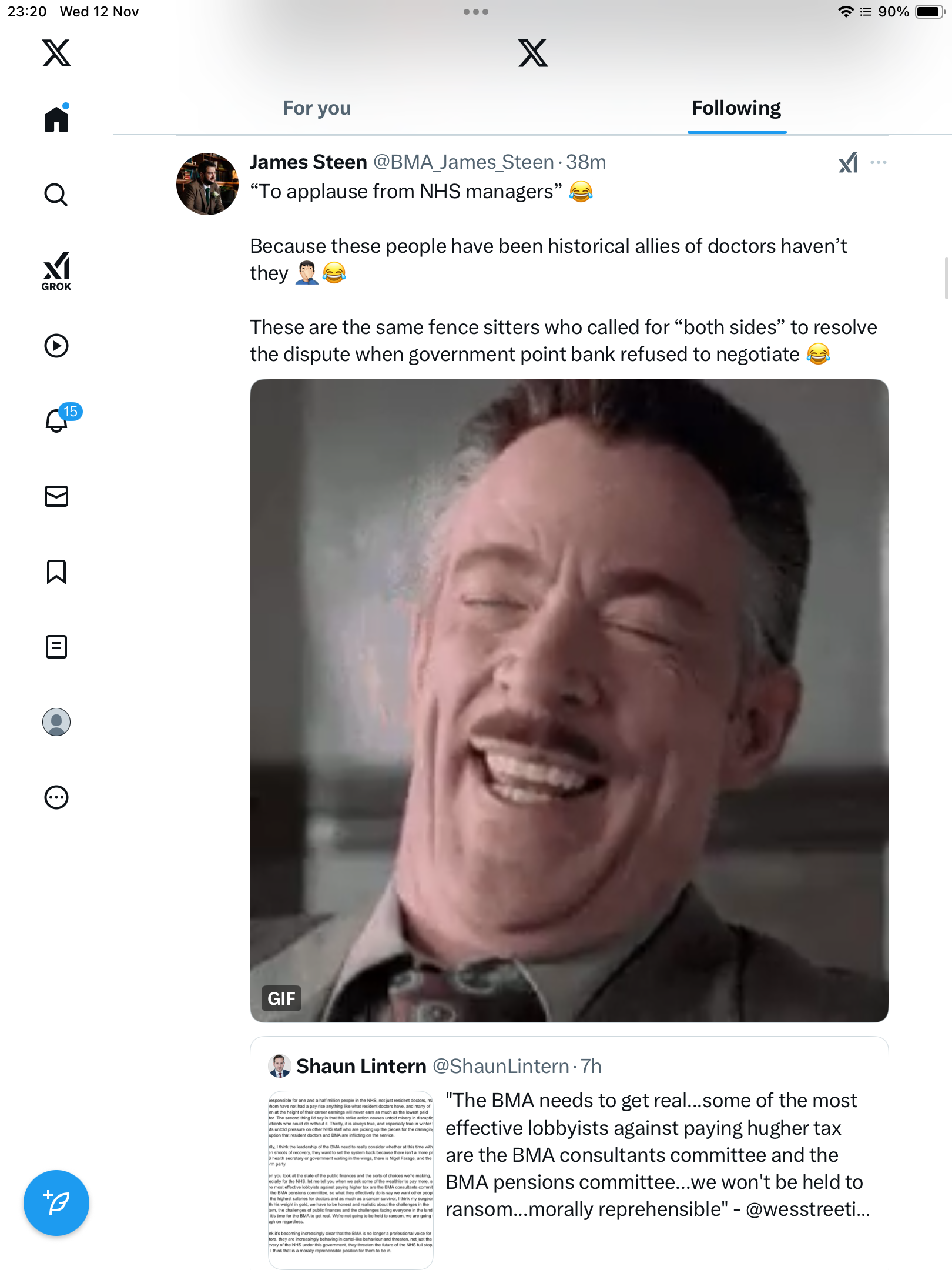952x1270 pixels.
Task: View notifications with 15 badge
Action: [58, 420]
